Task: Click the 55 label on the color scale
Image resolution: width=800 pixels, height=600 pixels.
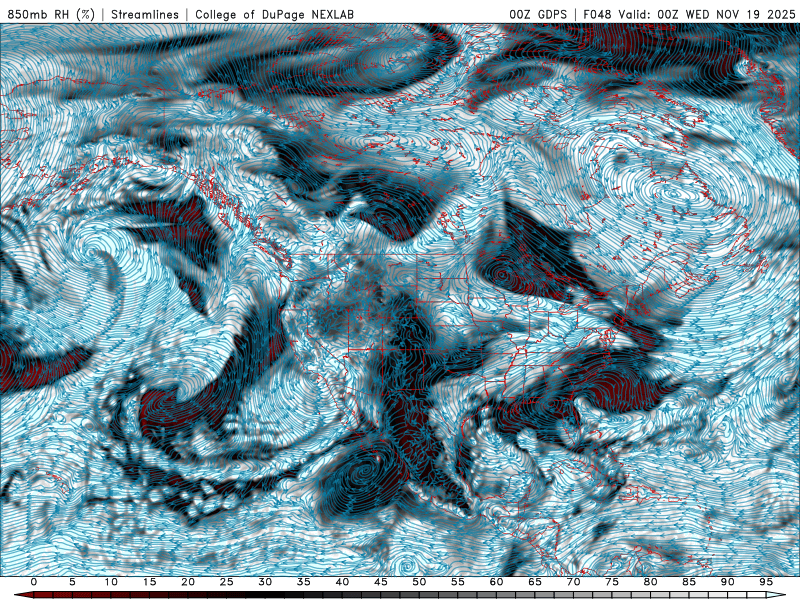Action: pos(458,582)
